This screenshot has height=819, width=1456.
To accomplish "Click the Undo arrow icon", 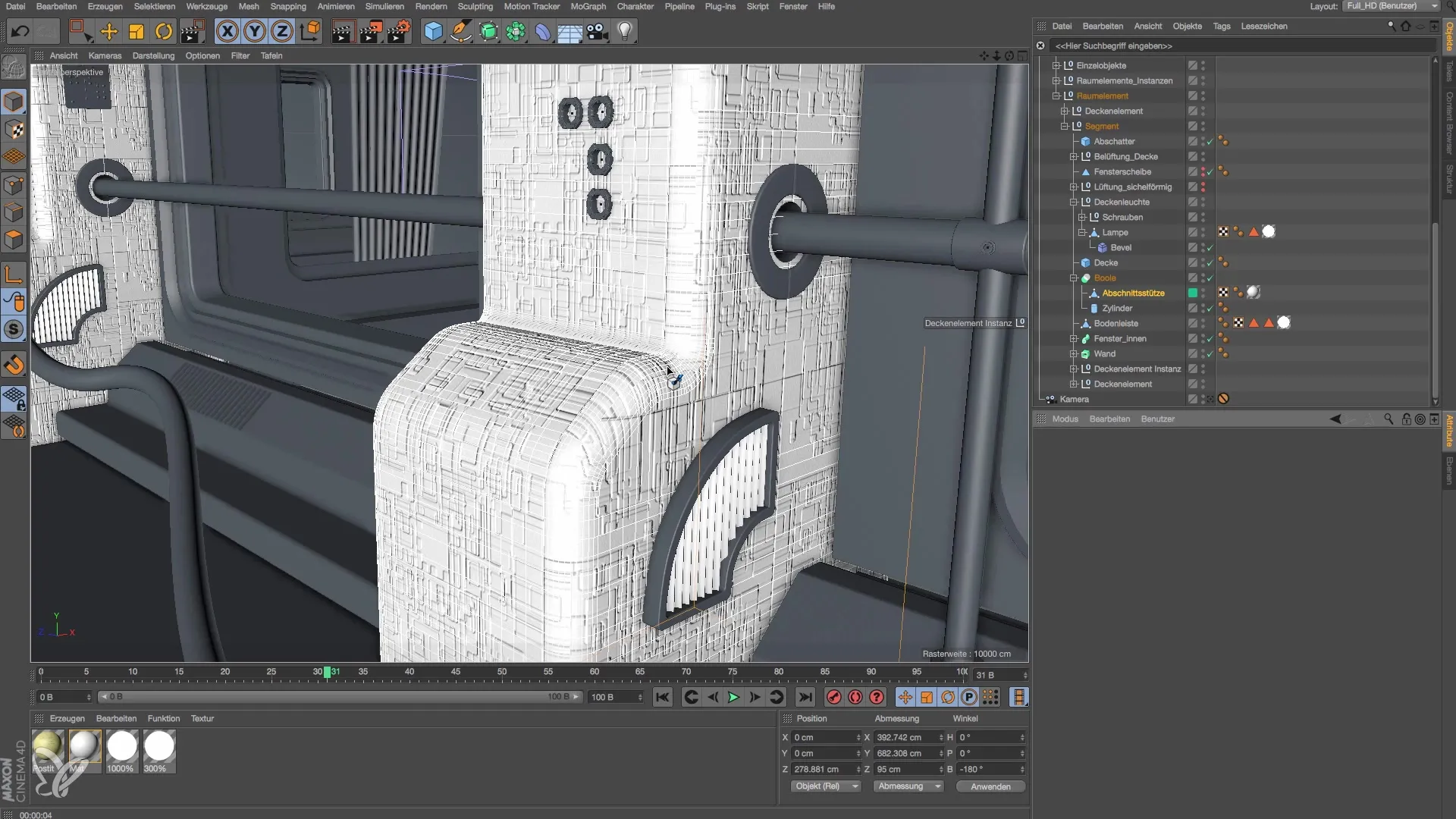I will [x=20, y=31].
